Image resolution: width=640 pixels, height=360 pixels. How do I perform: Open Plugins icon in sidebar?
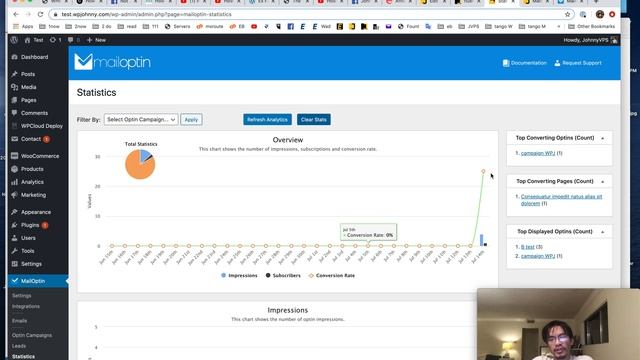point(15,225)
